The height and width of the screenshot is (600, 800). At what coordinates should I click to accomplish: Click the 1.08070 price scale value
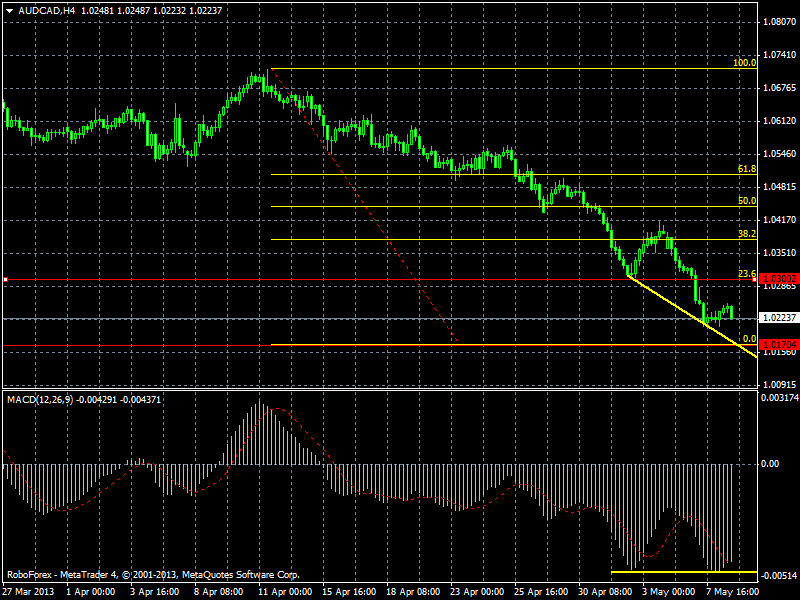coord(779,22)
